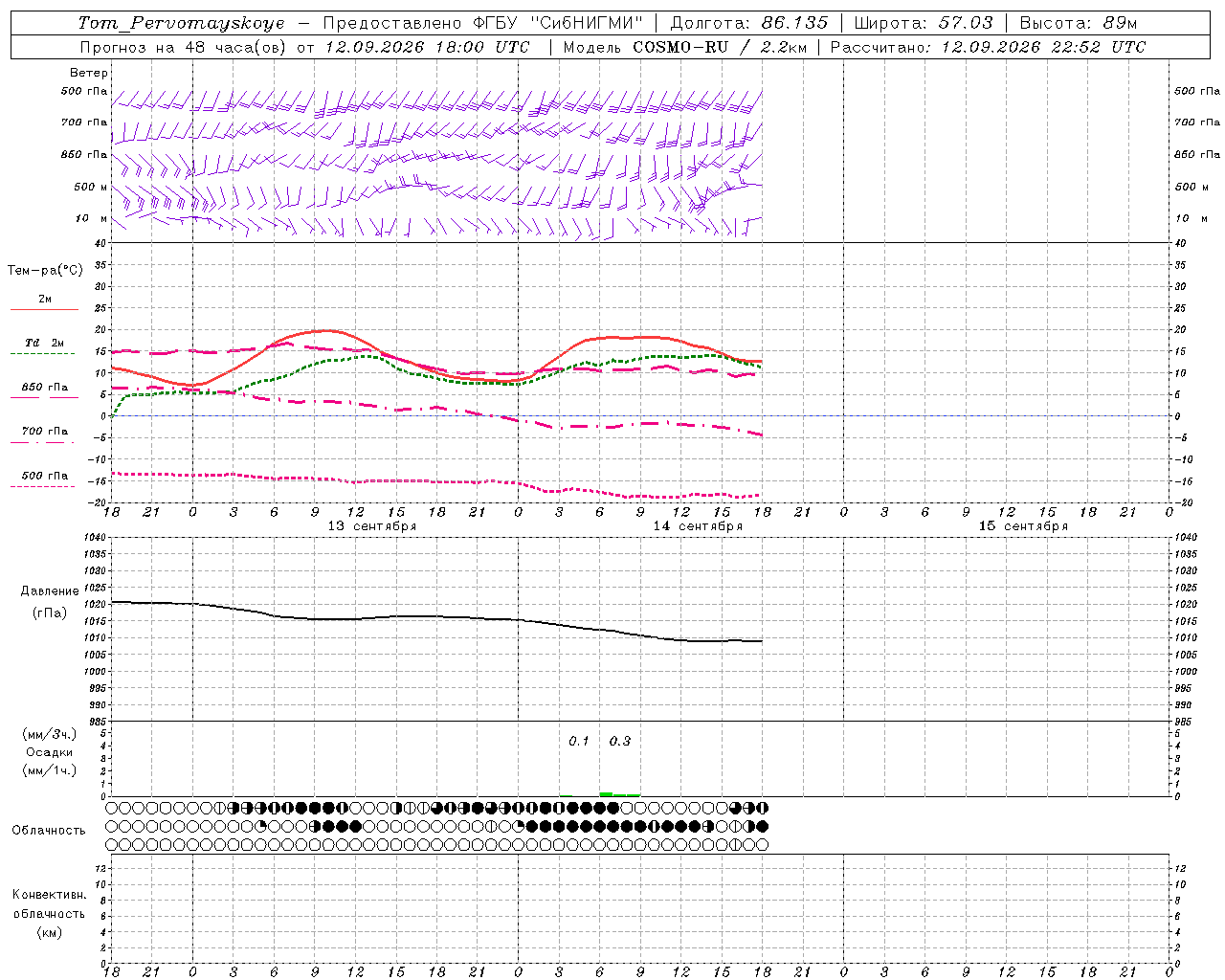Click the Конвективн. облачность panel label

click(49, 913)
